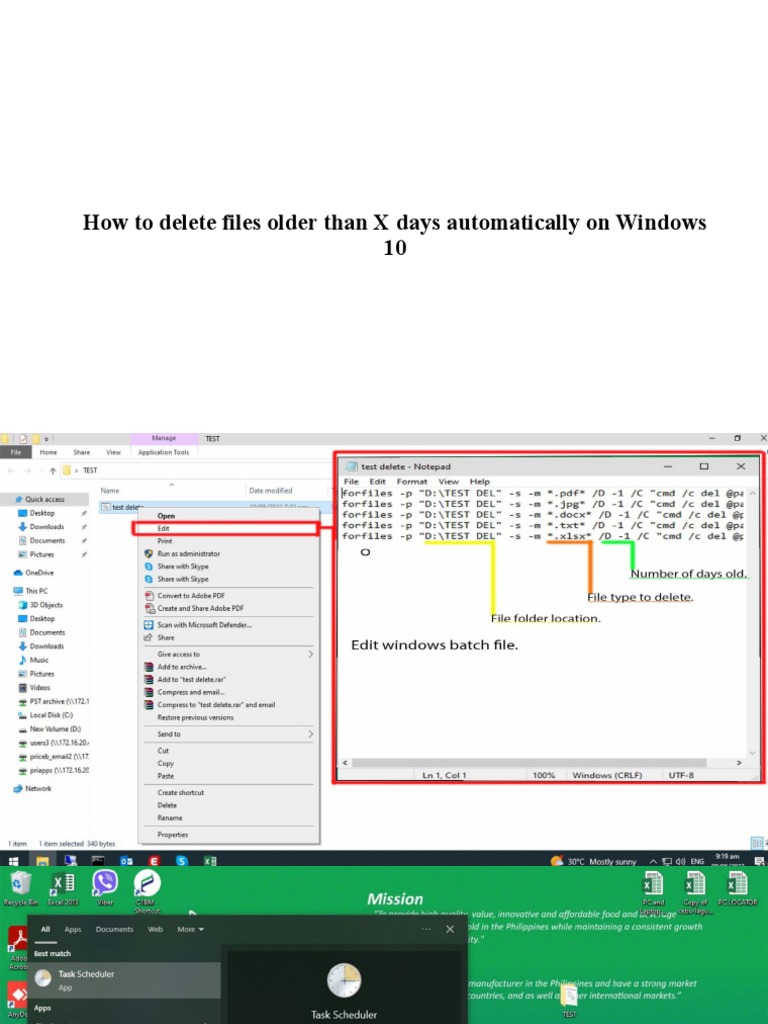
Task: Open the Help menu in Notepad
Action: (479, 481)
